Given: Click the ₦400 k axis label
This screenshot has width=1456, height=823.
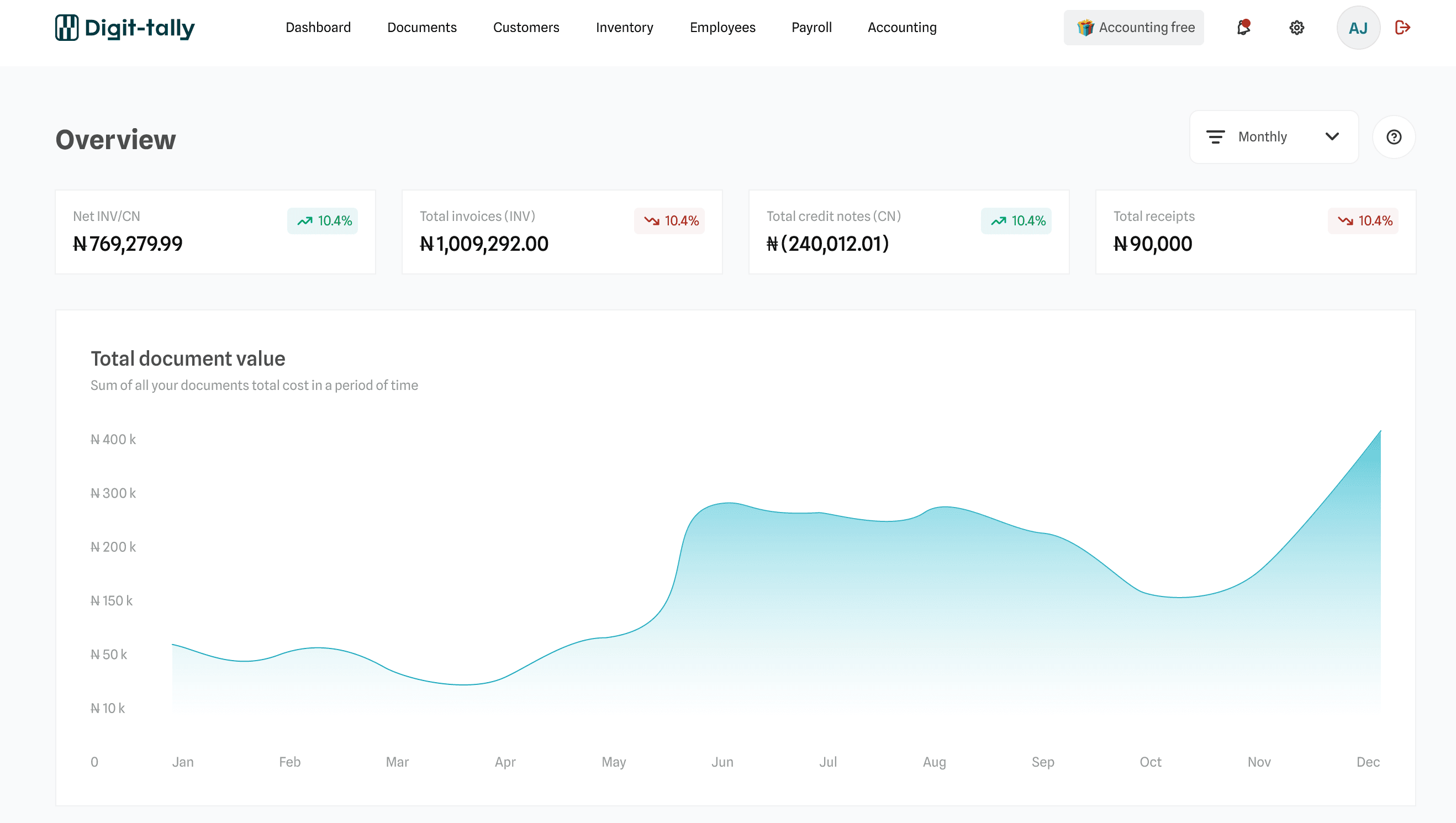Looking at the screenshot, I should click(113, 439).
